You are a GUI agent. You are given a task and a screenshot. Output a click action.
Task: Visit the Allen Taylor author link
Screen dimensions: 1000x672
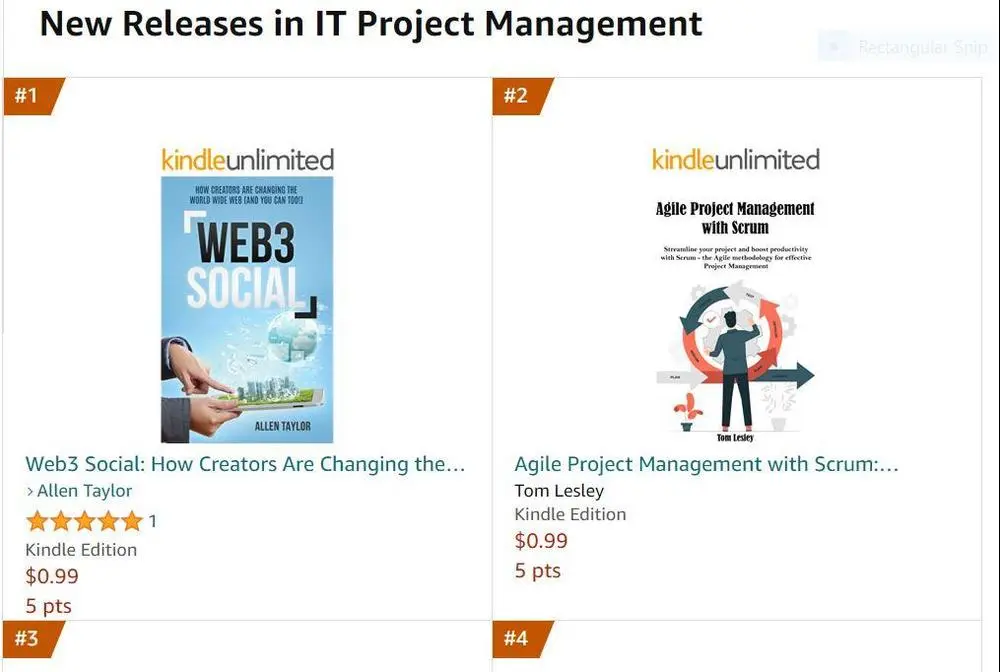point(84,491)
